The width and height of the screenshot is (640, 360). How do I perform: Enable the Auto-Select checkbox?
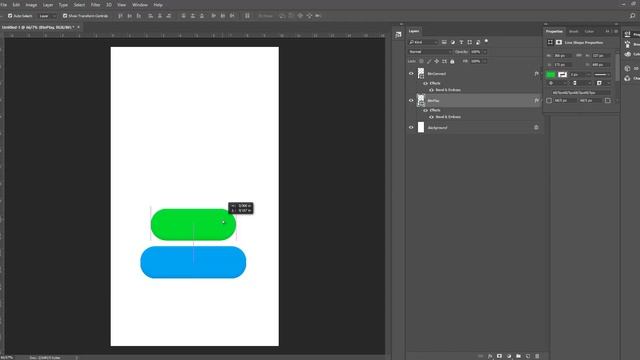[x=10, y=16]
